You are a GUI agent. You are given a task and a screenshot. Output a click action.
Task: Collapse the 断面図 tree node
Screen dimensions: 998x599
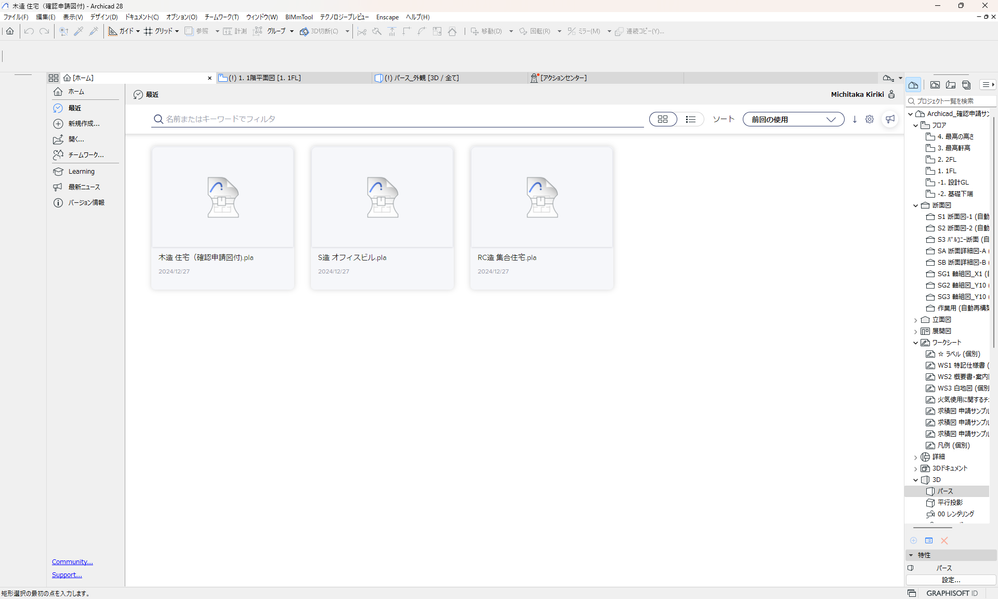(916, 206)
